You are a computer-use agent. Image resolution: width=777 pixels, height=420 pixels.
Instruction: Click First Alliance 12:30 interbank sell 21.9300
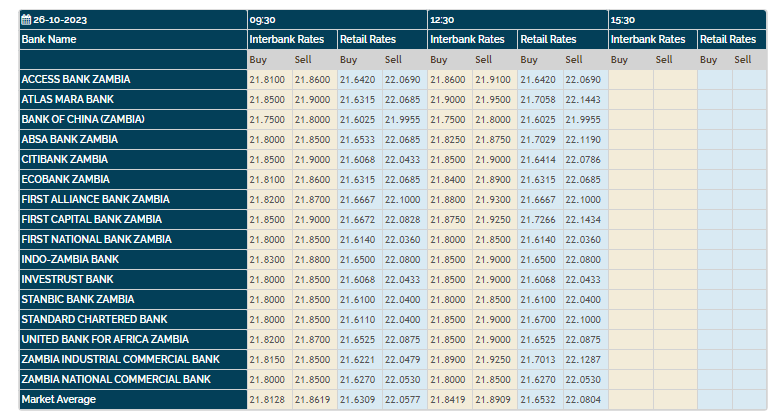click(493, 200)
